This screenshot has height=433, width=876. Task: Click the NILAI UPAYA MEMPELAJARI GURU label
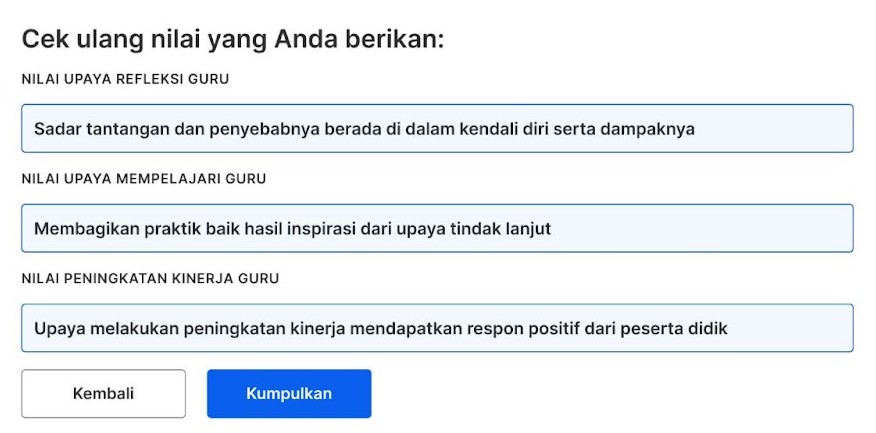[143, 179]
